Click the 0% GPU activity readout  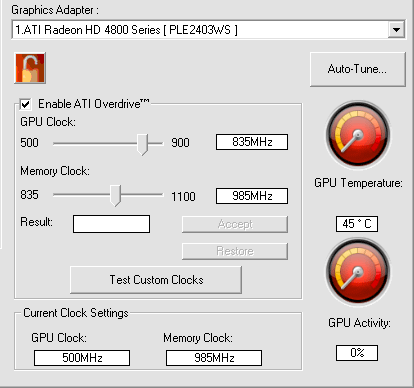point(357,353)
